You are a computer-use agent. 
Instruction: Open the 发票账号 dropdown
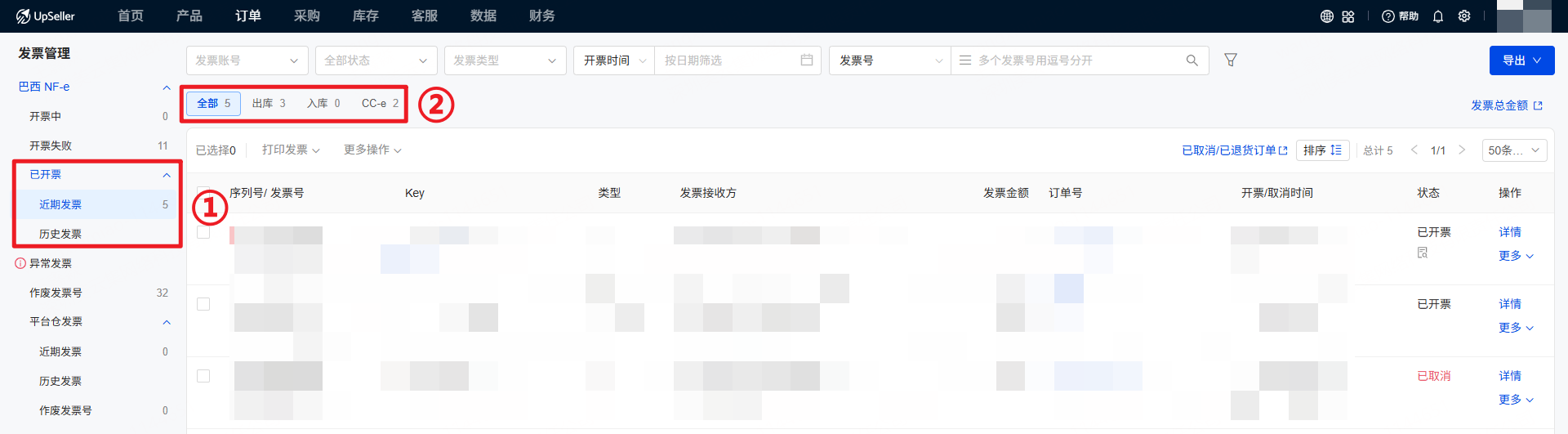(x=247, y=60)
